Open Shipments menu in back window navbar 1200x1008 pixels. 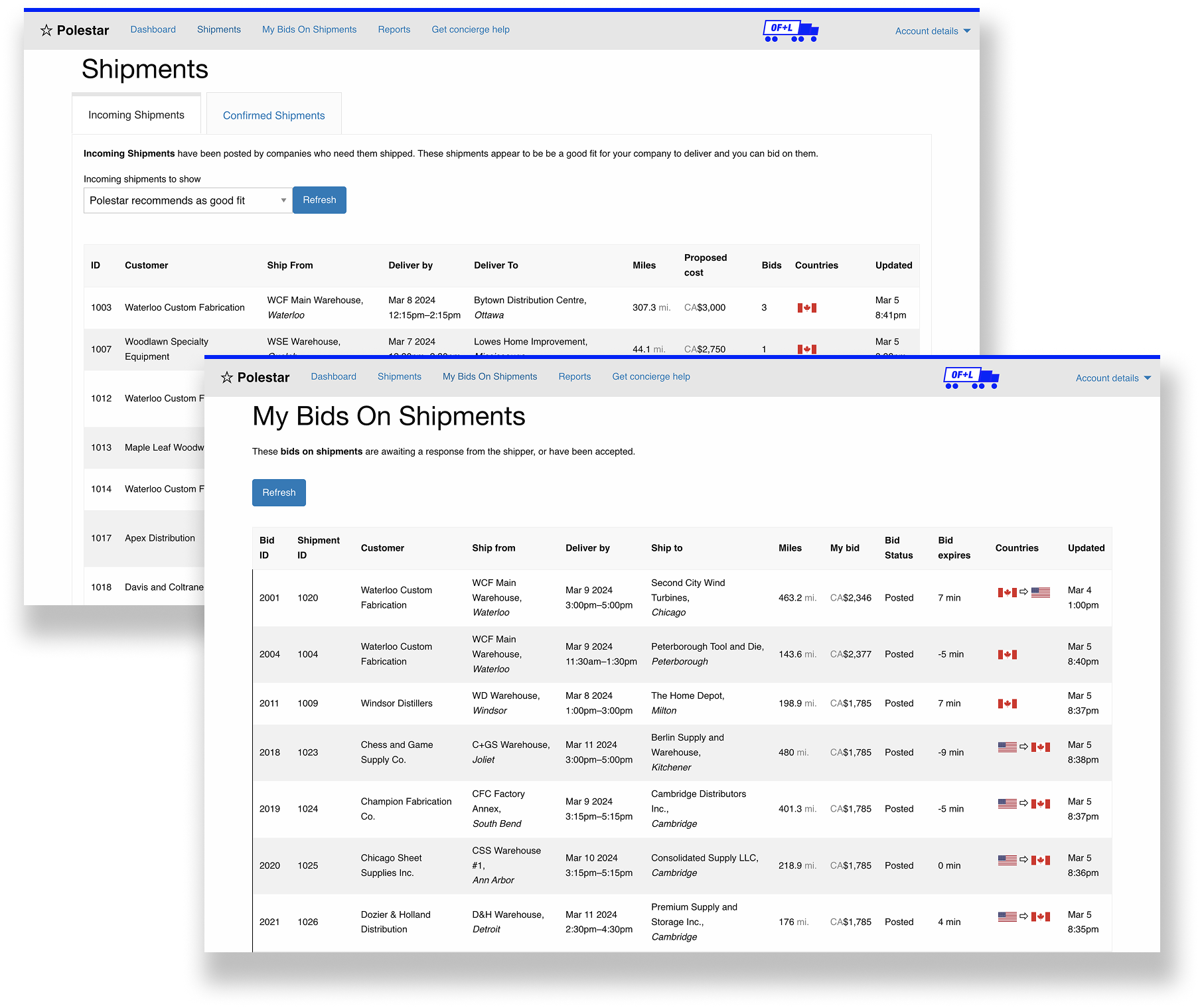(x=219, y=30)
